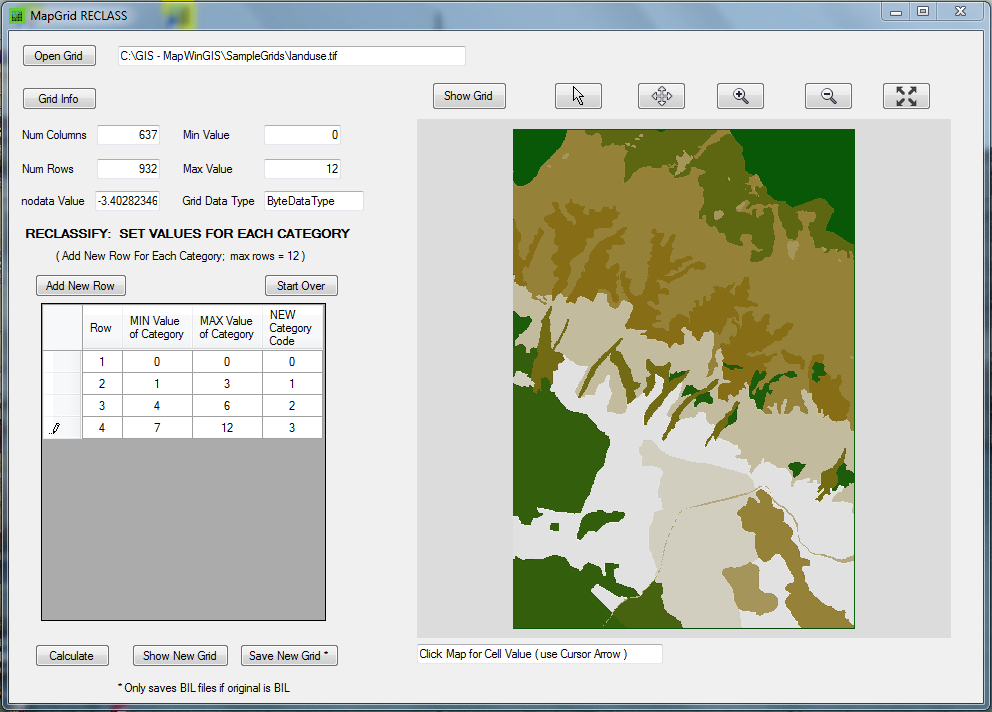Click the Grid Info button
This screenshot has height=712, width=992.
coord(59,99)
